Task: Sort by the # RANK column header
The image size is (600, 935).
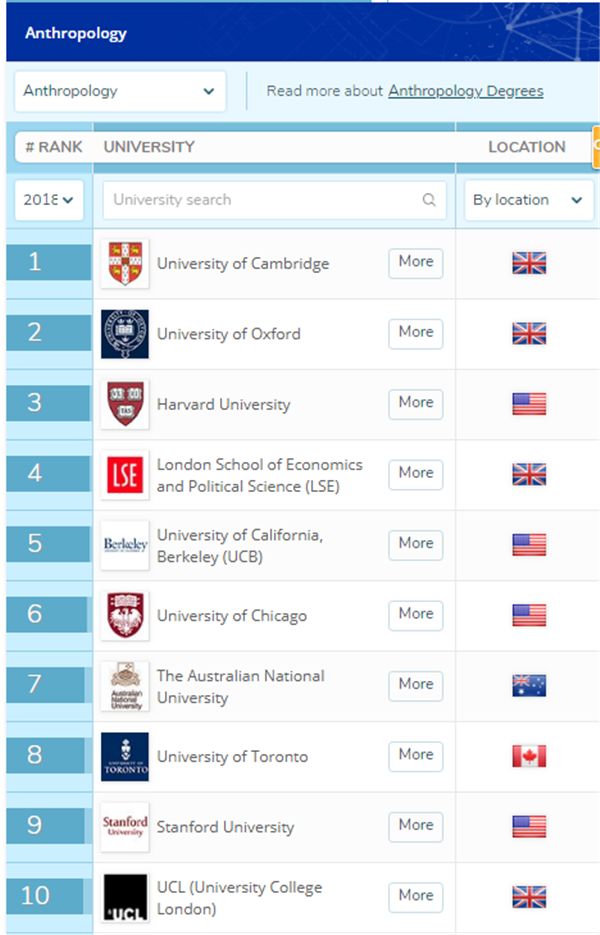Action: click(x=54, y=147)
